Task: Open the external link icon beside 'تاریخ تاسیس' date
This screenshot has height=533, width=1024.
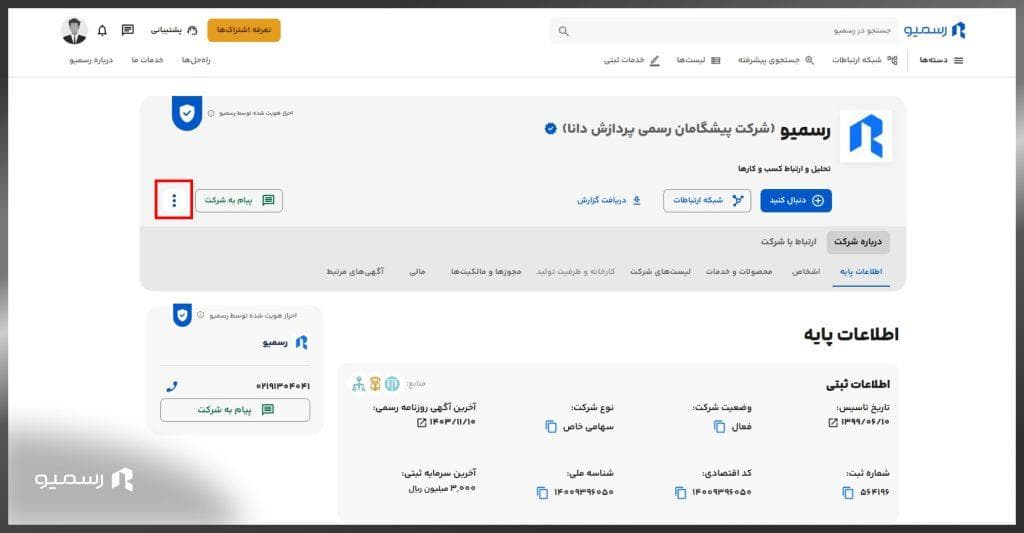Action: click(x=833, y=423)
